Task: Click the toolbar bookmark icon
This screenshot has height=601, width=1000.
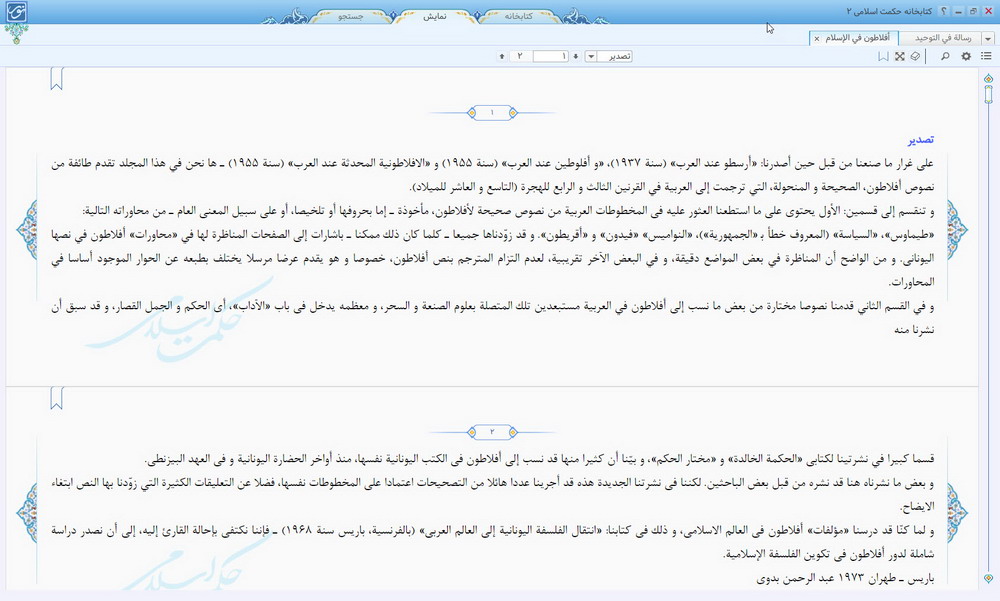Action: pyautogui.click(x=883, y=56)
